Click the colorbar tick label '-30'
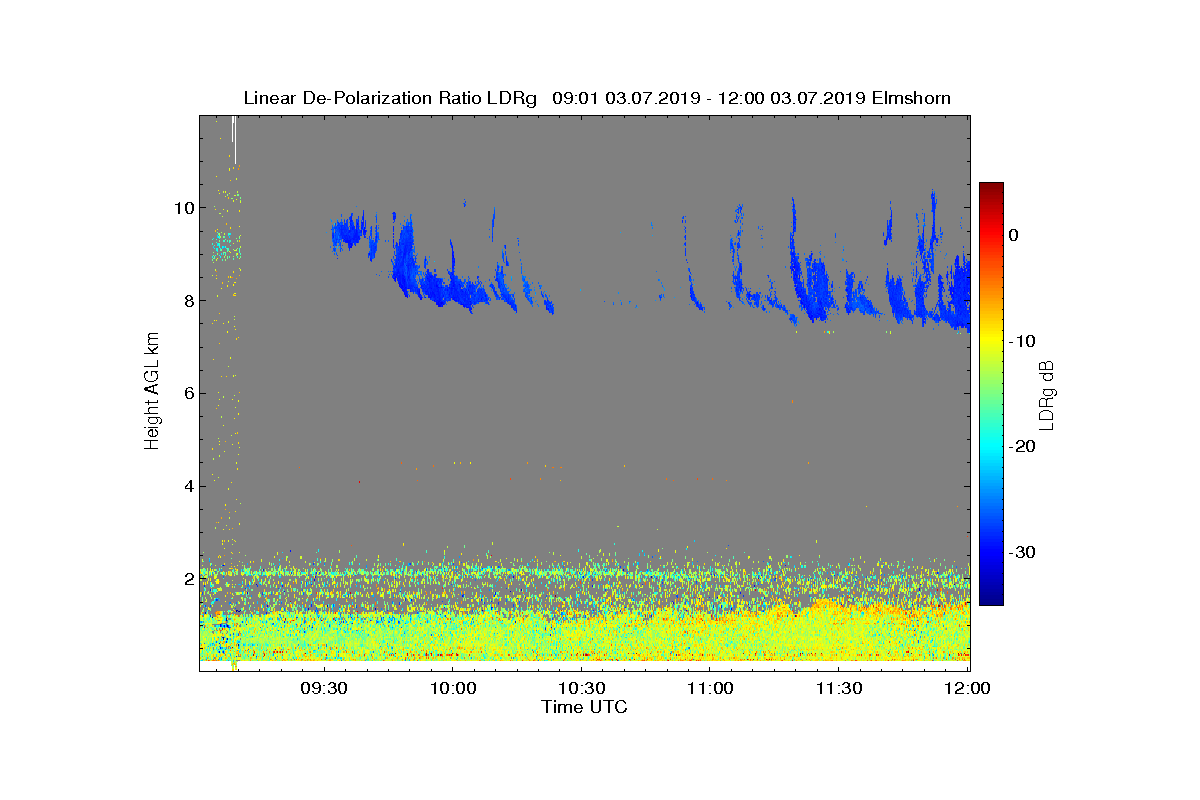Image resolution: width=1200 pixels, height=800 pixels. (1022, 552)
